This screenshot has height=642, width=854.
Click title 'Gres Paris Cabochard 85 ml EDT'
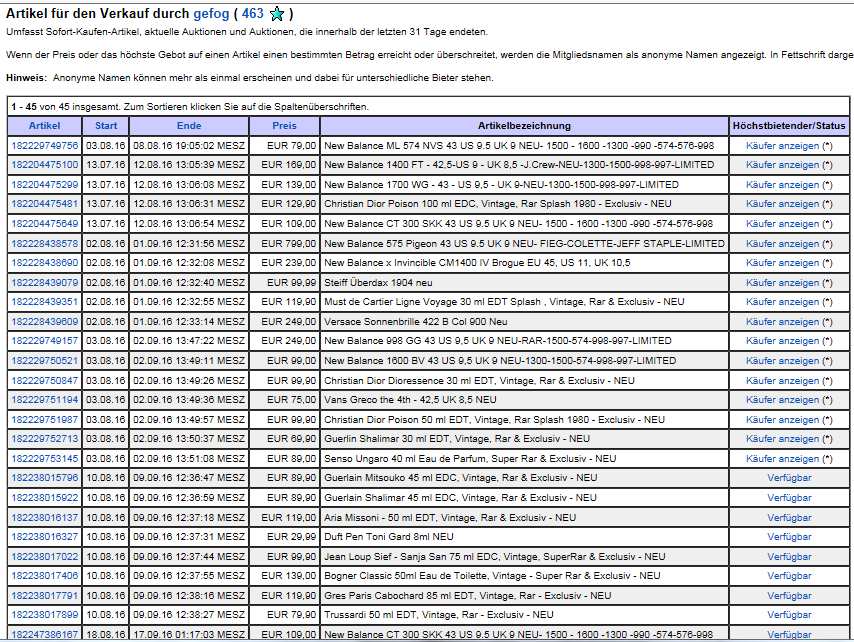[467, 596]
